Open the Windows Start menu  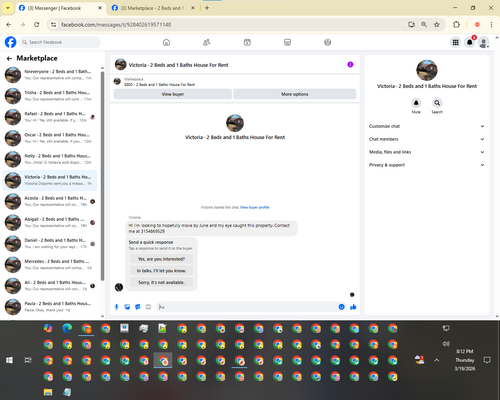[9, 360]
